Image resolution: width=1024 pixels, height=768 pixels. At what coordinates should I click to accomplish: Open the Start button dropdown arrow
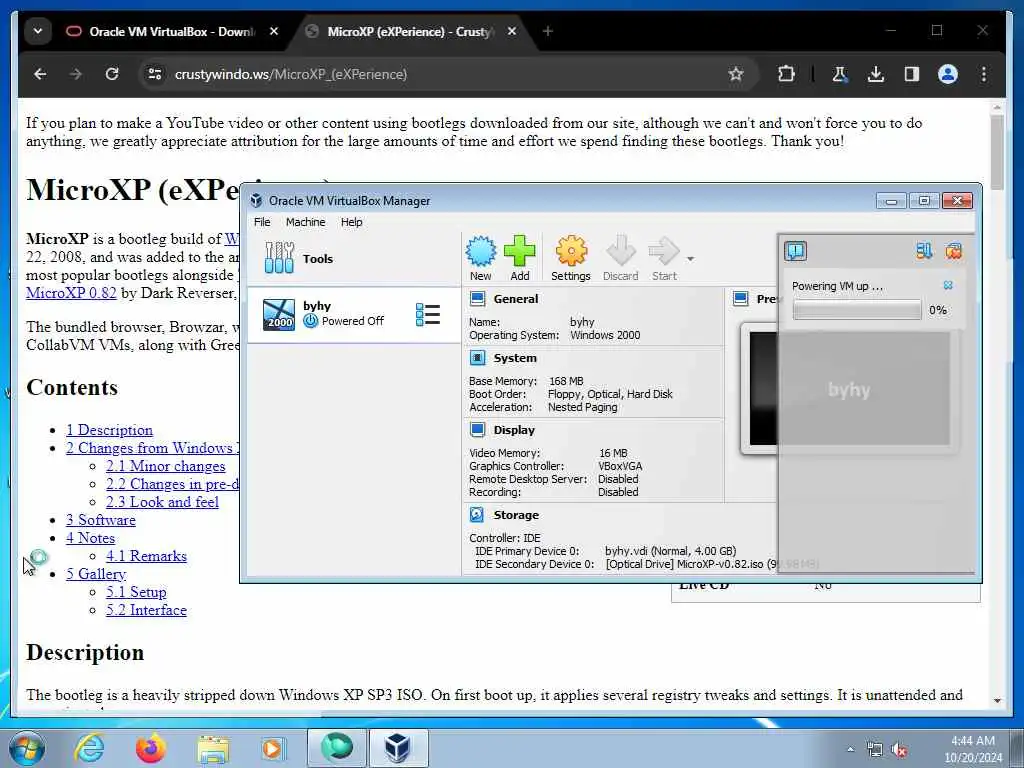click(x=690, y=259)
